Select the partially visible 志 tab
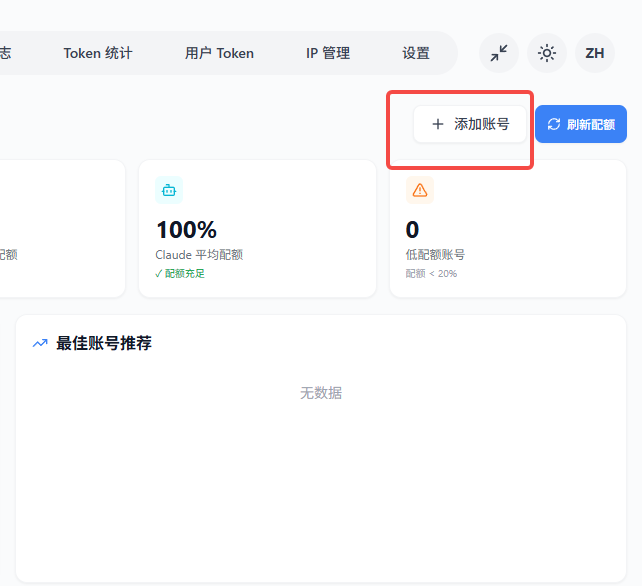Image resolution: width=642 pixels, height=586 pixels. pyautogui.click(x=6, y=53)
